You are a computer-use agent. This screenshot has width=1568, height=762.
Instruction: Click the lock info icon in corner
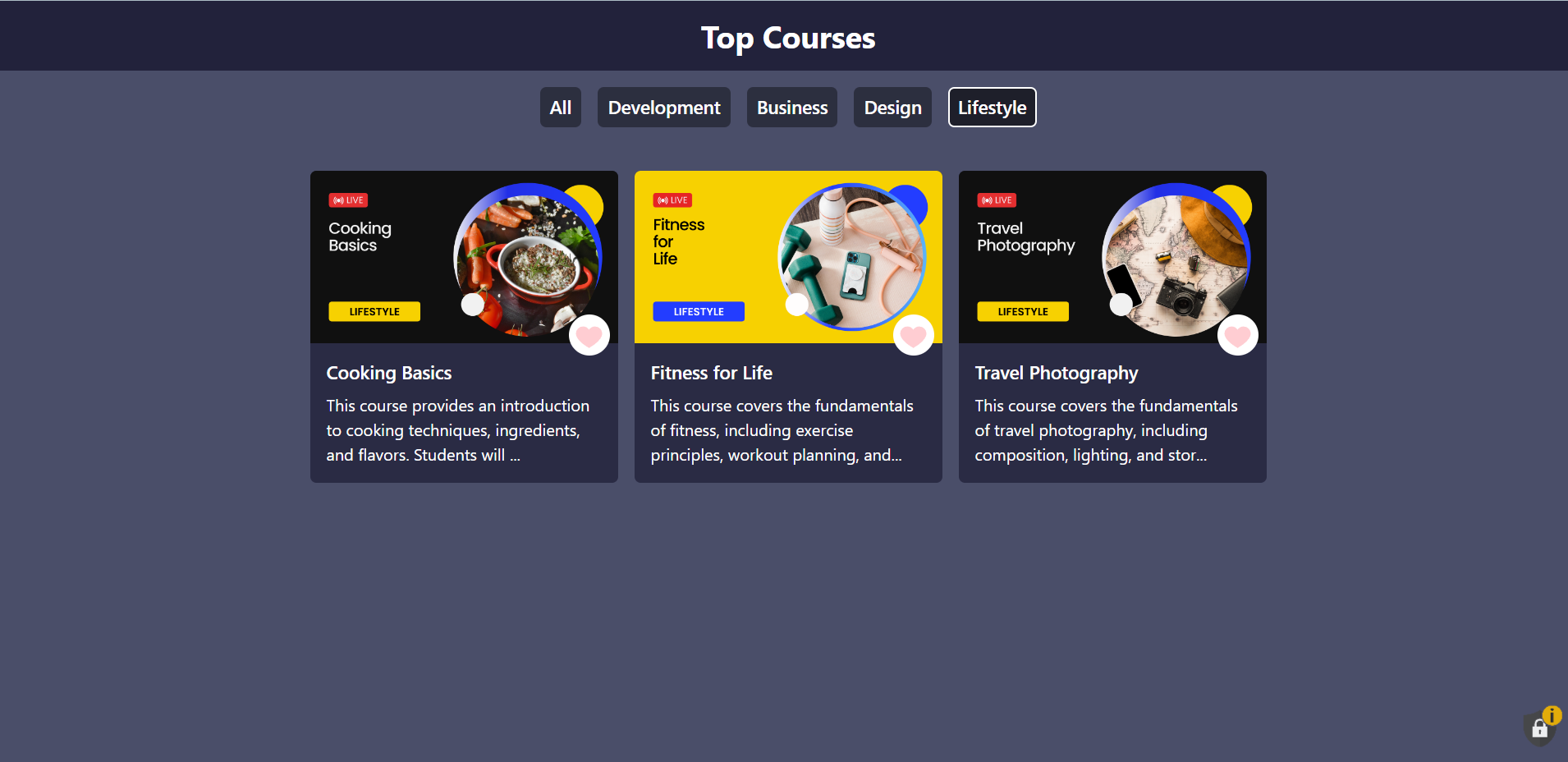pos(1542,726)
